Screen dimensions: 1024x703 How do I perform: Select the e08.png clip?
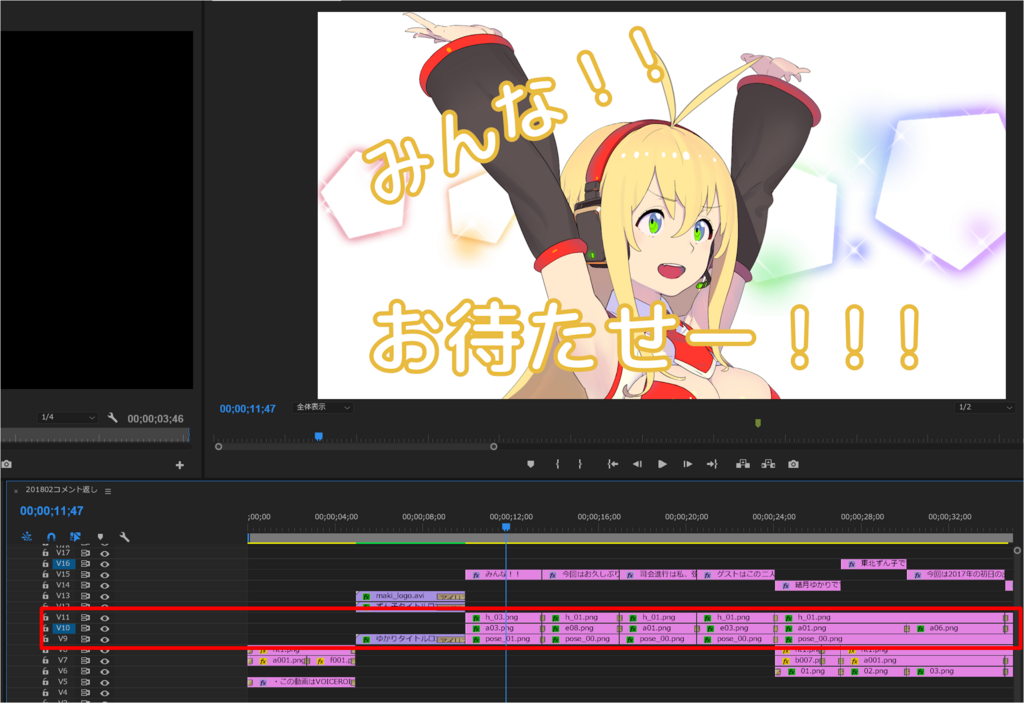pos(581,628)
